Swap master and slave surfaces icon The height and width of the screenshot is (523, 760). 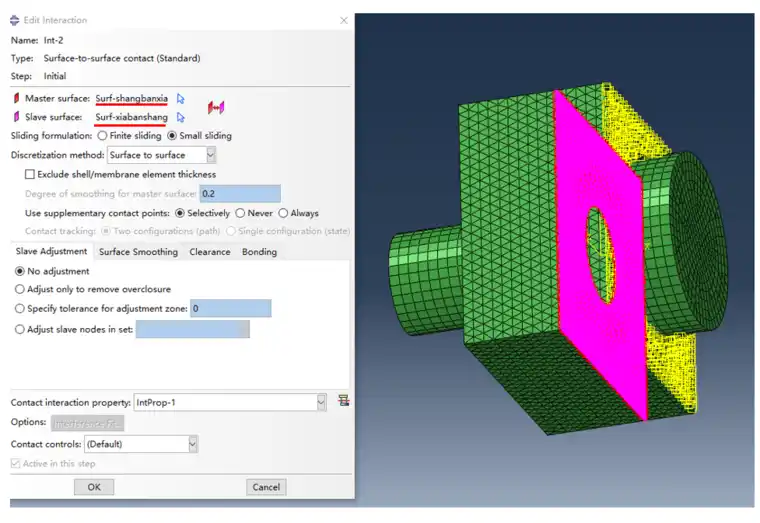(x=216, y=108)
